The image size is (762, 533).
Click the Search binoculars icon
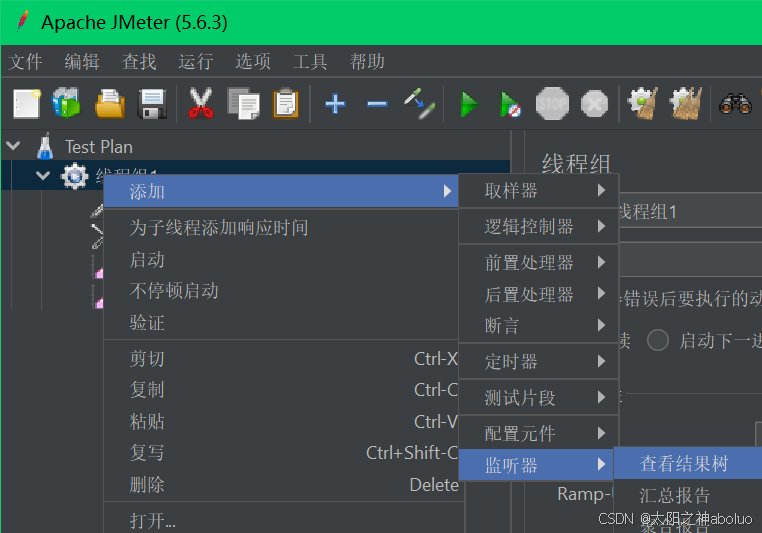click(x=735, y=103)
